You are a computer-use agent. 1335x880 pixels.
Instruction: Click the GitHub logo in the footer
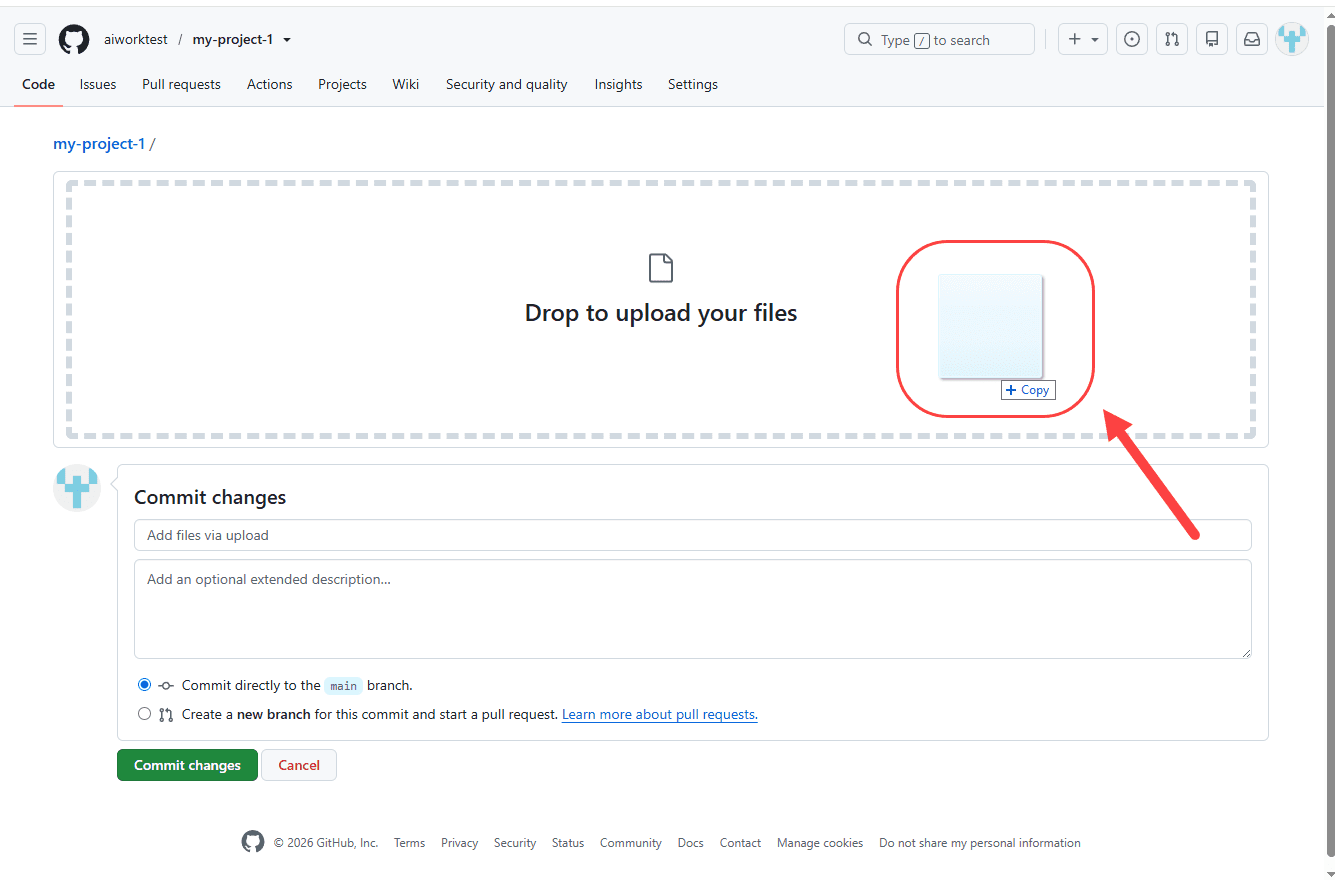[253, 842]
